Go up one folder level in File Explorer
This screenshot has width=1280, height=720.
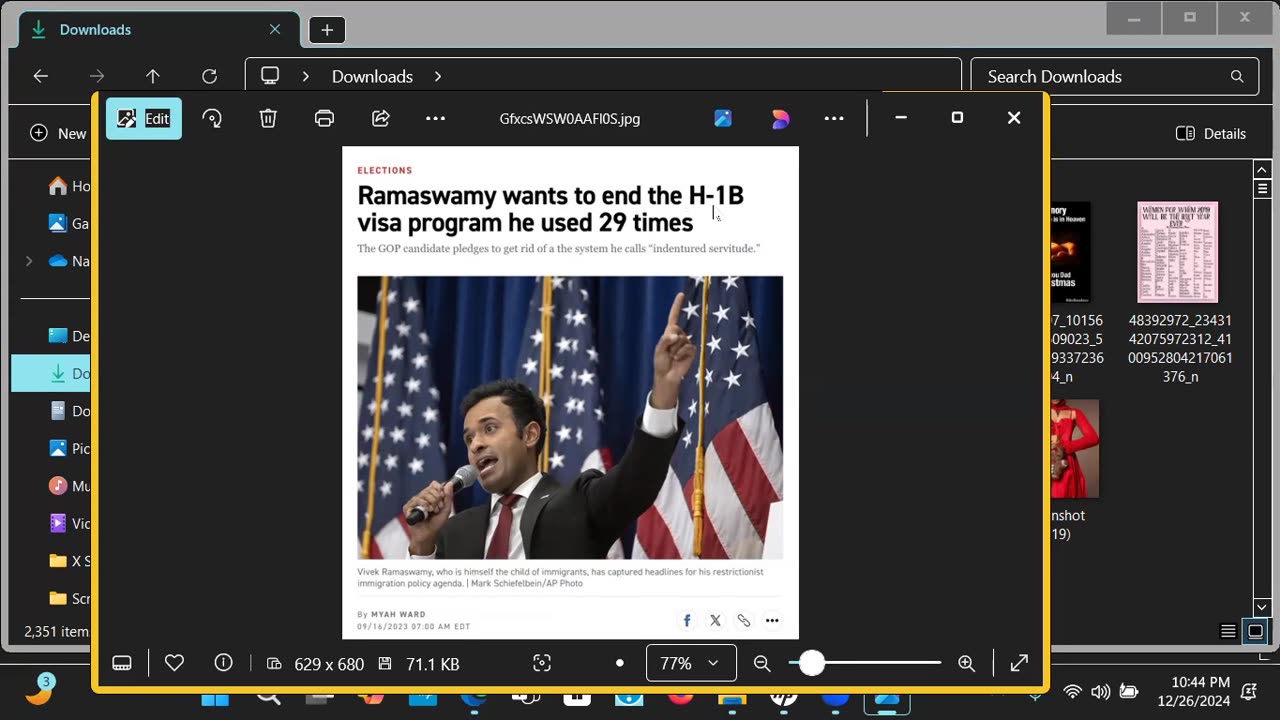click(153, 76)
